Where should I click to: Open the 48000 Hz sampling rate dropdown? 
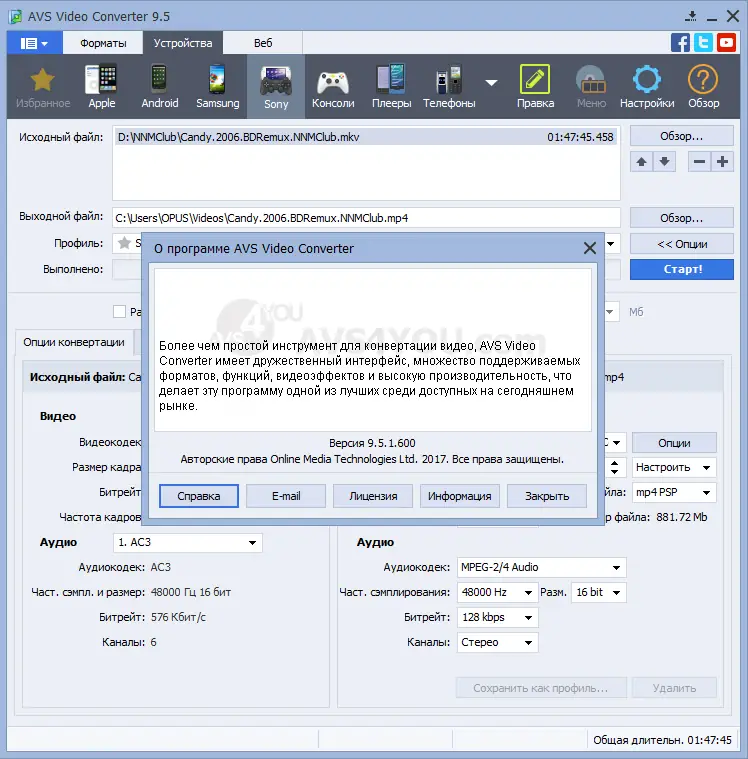point(497,592)
